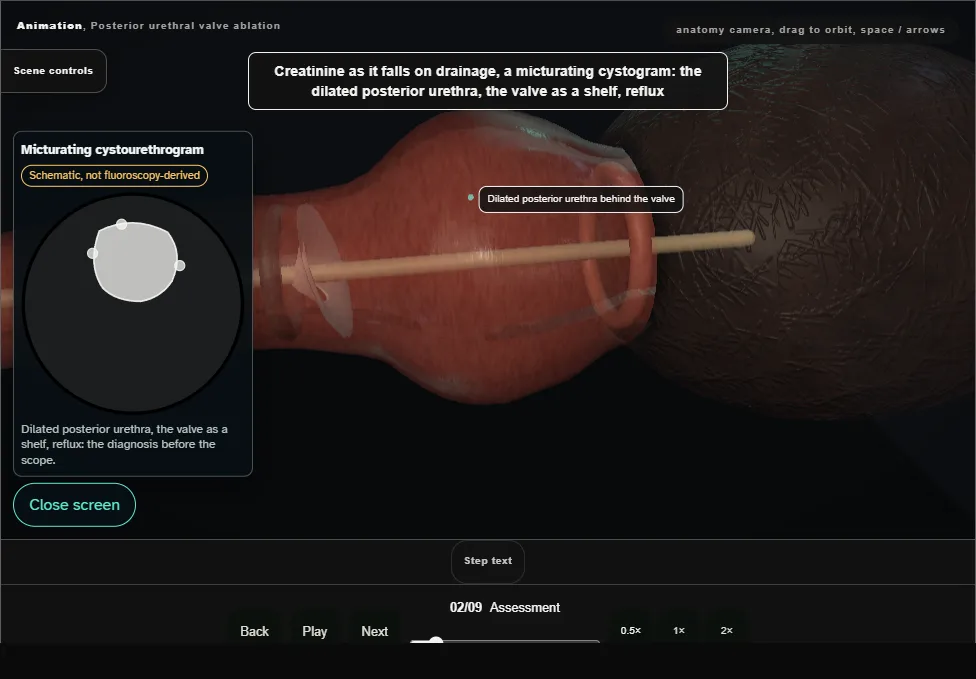The width and height of the screenshot is (976, 679).
Task: Click the right marker dot on the bladder outline
Action: pyautogui.click(x=179, y=266)
